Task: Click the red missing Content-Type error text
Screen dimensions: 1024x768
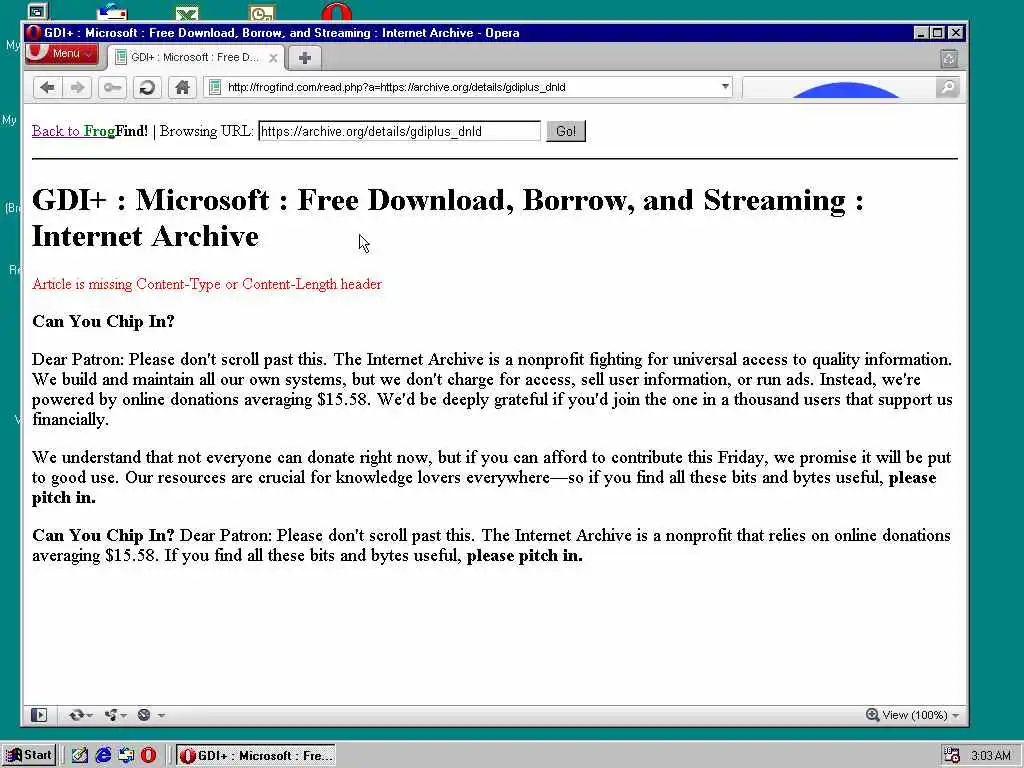Action: 207,284
